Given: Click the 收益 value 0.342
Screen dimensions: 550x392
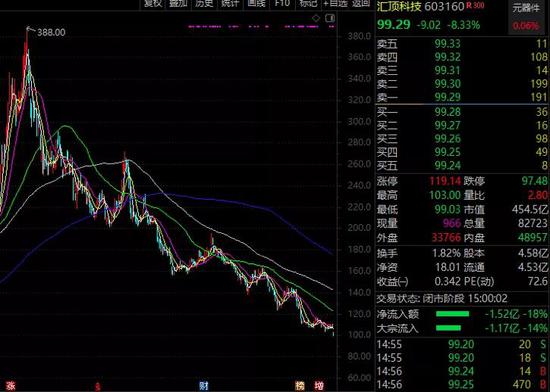Looking at the screenshot, I should pos(447,281).
